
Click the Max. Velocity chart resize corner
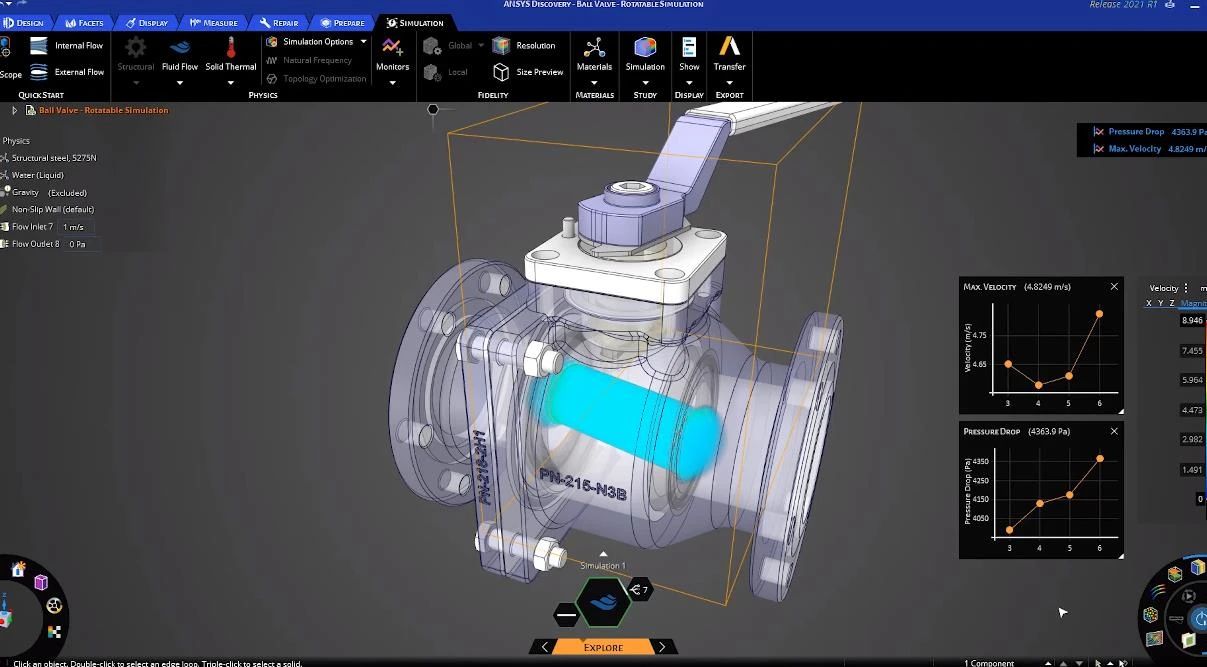click(x=1120, y=411)
